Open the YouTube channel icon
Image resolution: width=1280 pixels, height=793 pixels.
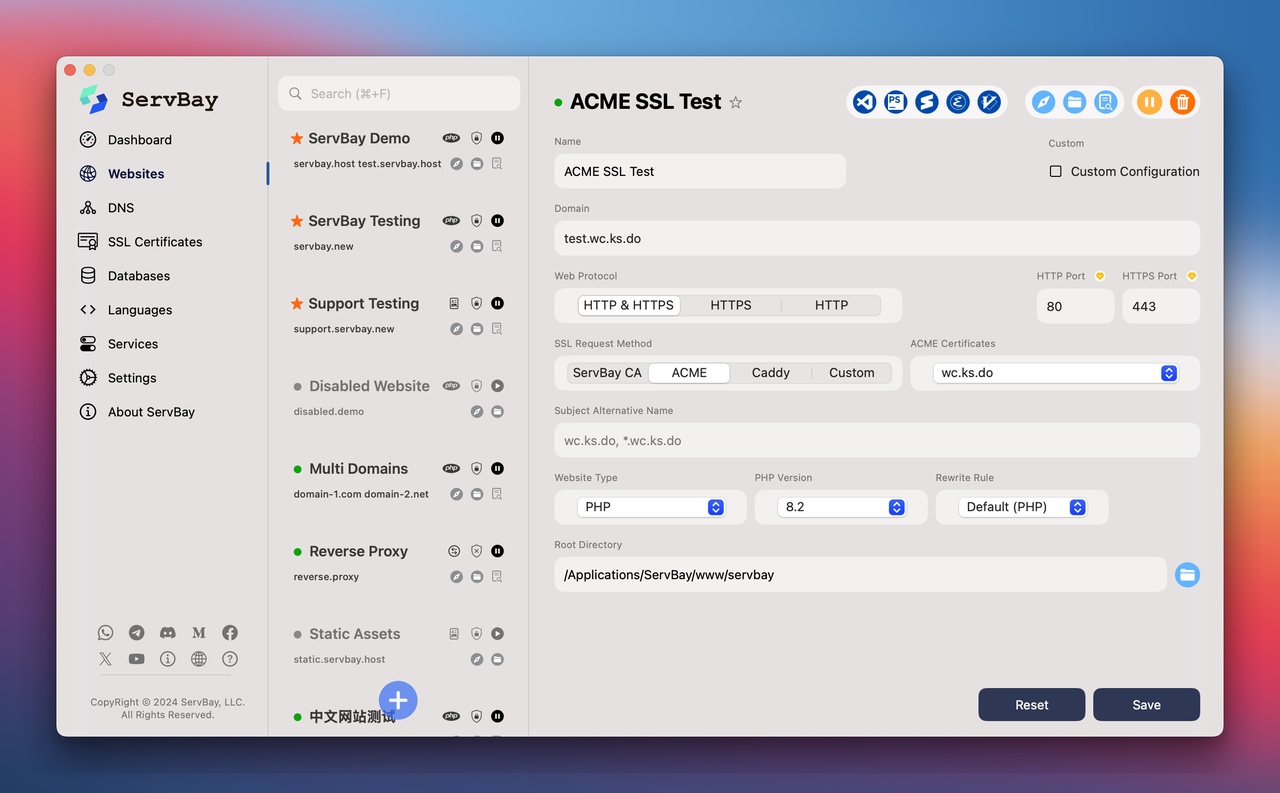[137, 659]
